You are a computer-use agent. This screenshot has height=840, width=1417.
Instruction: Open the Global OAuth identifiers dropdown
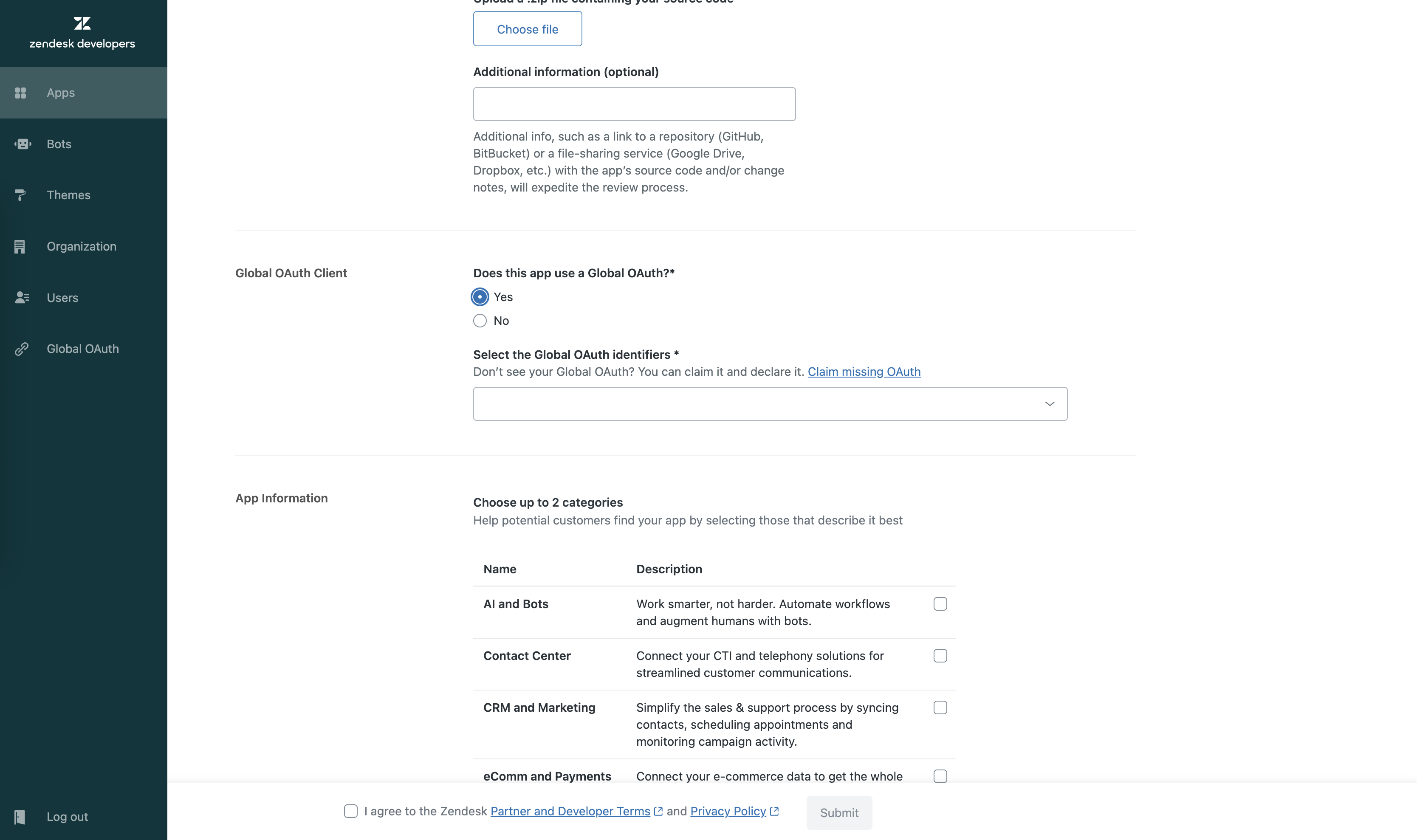click(770, 403)
